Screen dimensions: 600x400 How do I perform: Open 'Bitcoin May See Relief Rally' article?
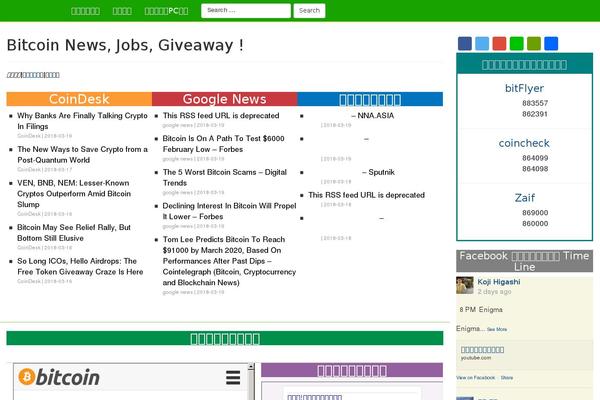pos(74,233)
